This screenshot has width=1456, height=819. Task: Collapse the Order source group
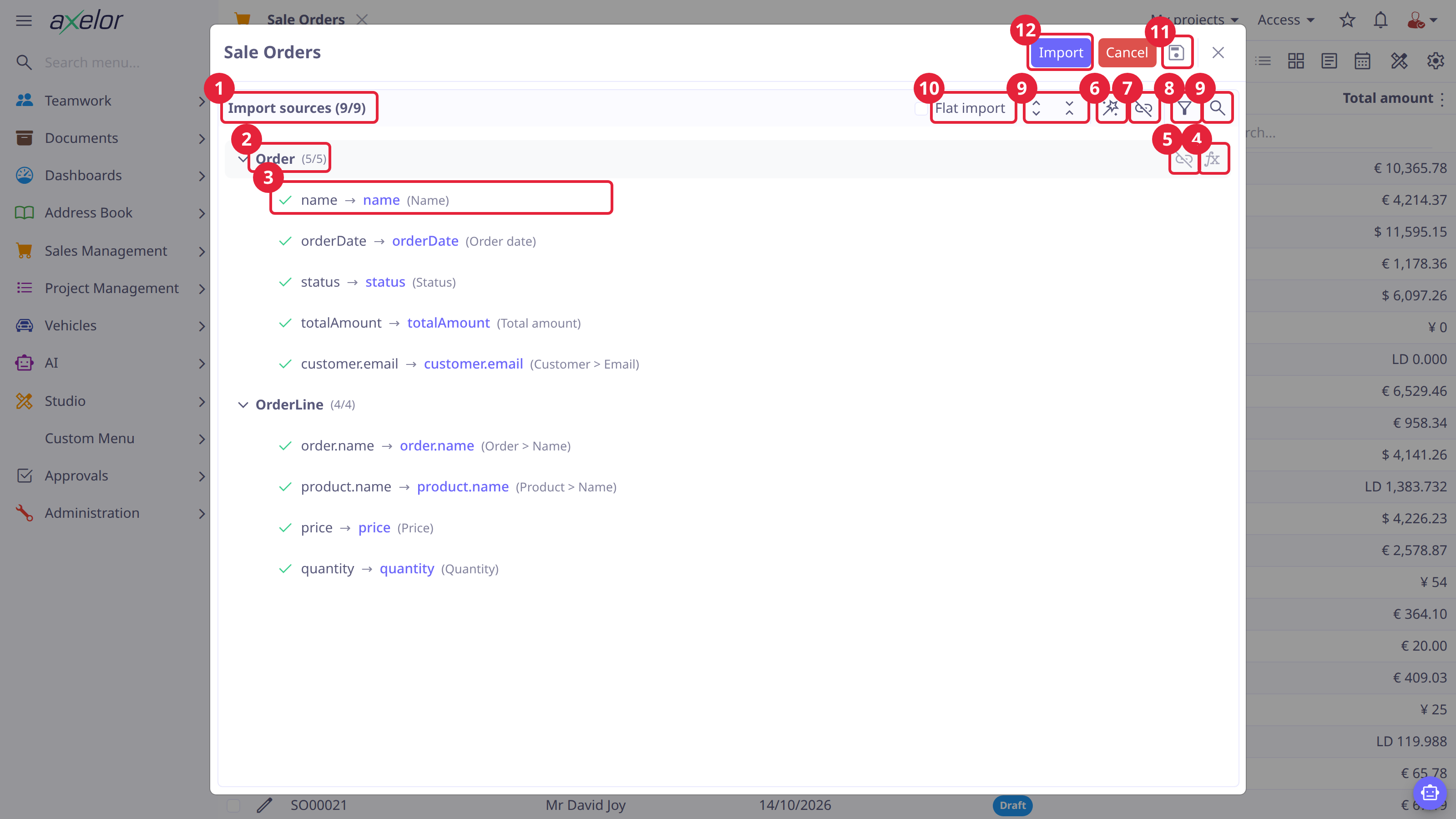(243, 159)
